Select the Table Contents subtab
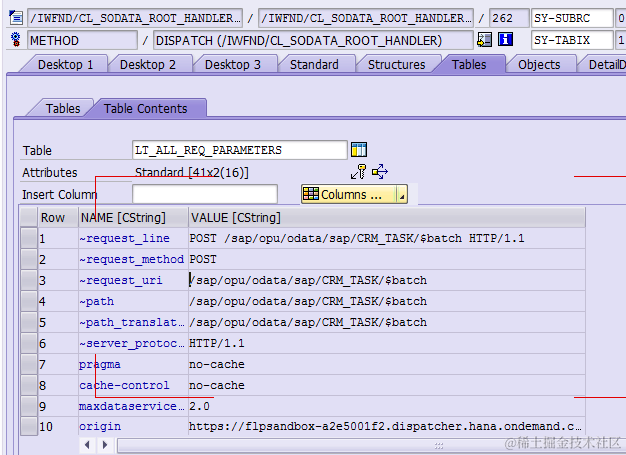 [x=145, y=108]
